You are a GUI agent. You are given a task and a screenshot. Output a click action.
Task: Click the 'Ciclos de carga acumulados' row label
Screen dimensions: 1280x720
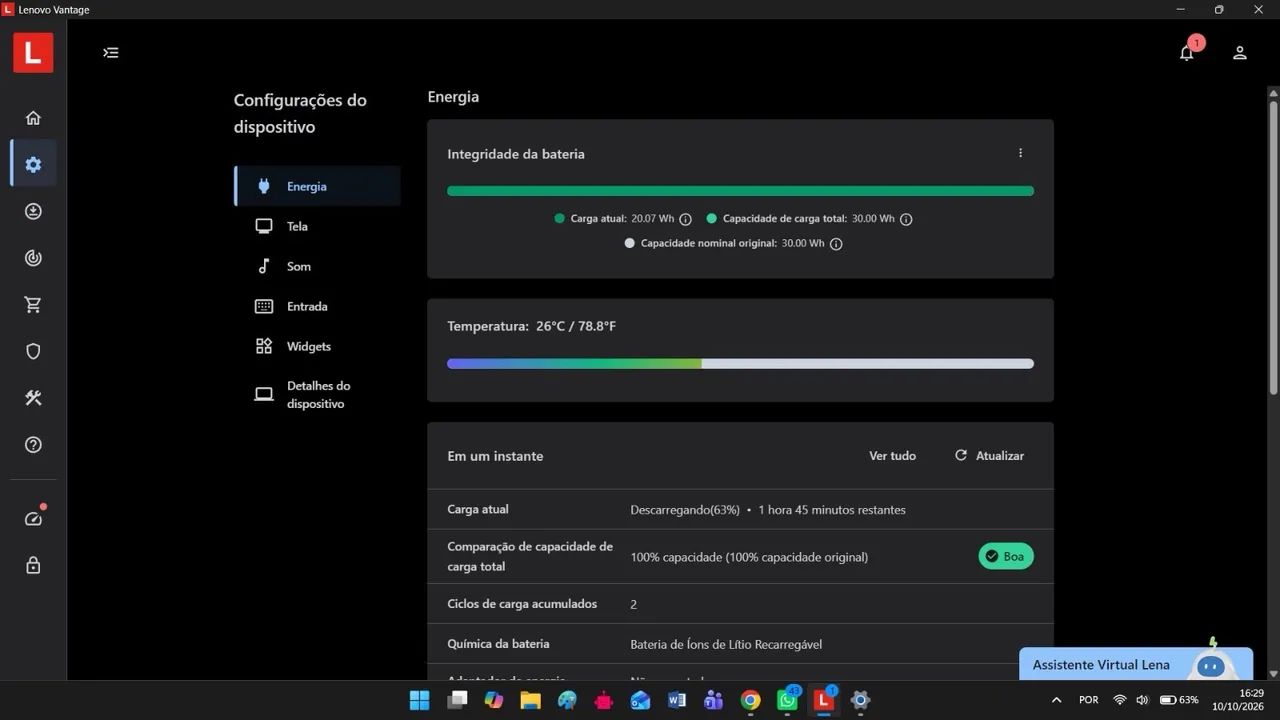[x=522, y=604]
